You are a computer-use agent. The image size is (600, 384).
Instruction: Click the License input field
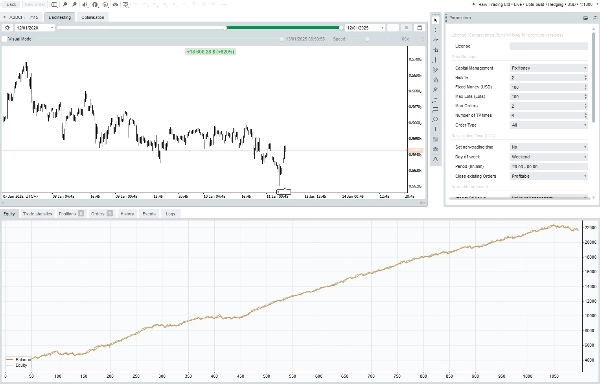coord(549,46)
